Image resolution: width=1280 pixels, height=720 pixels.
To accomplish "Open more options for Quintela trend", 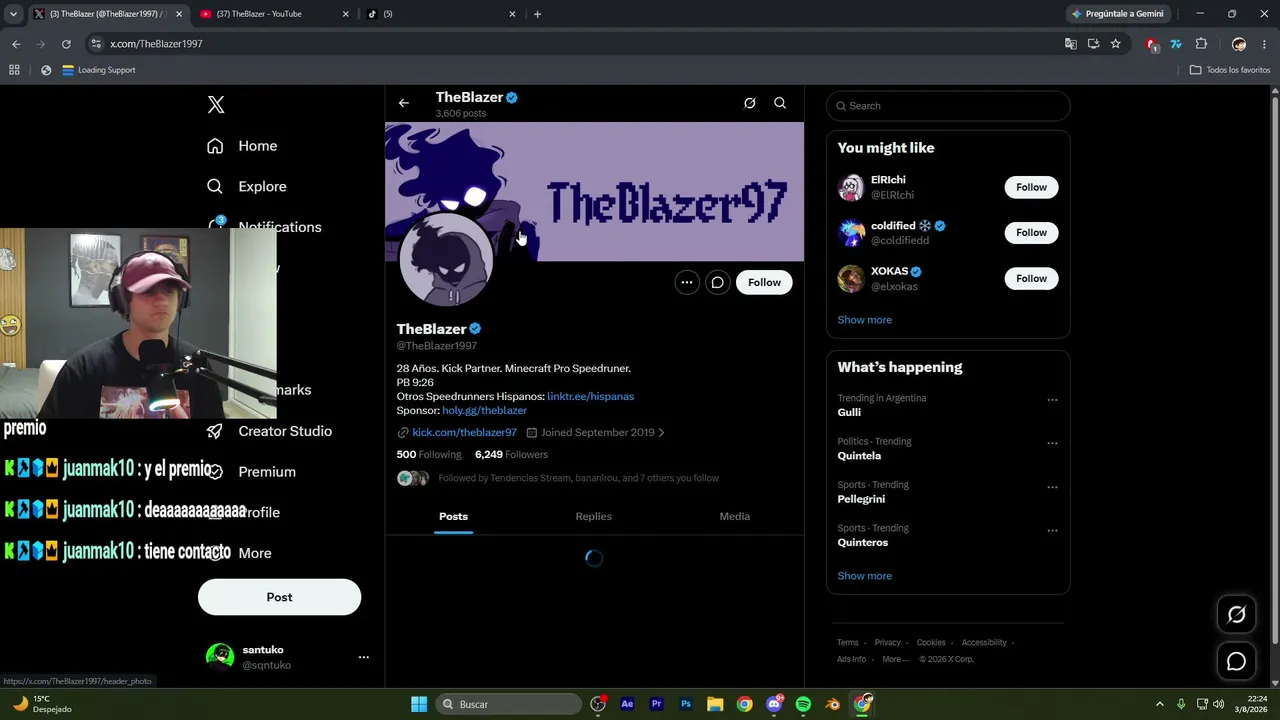I will tap(1052, 443).
